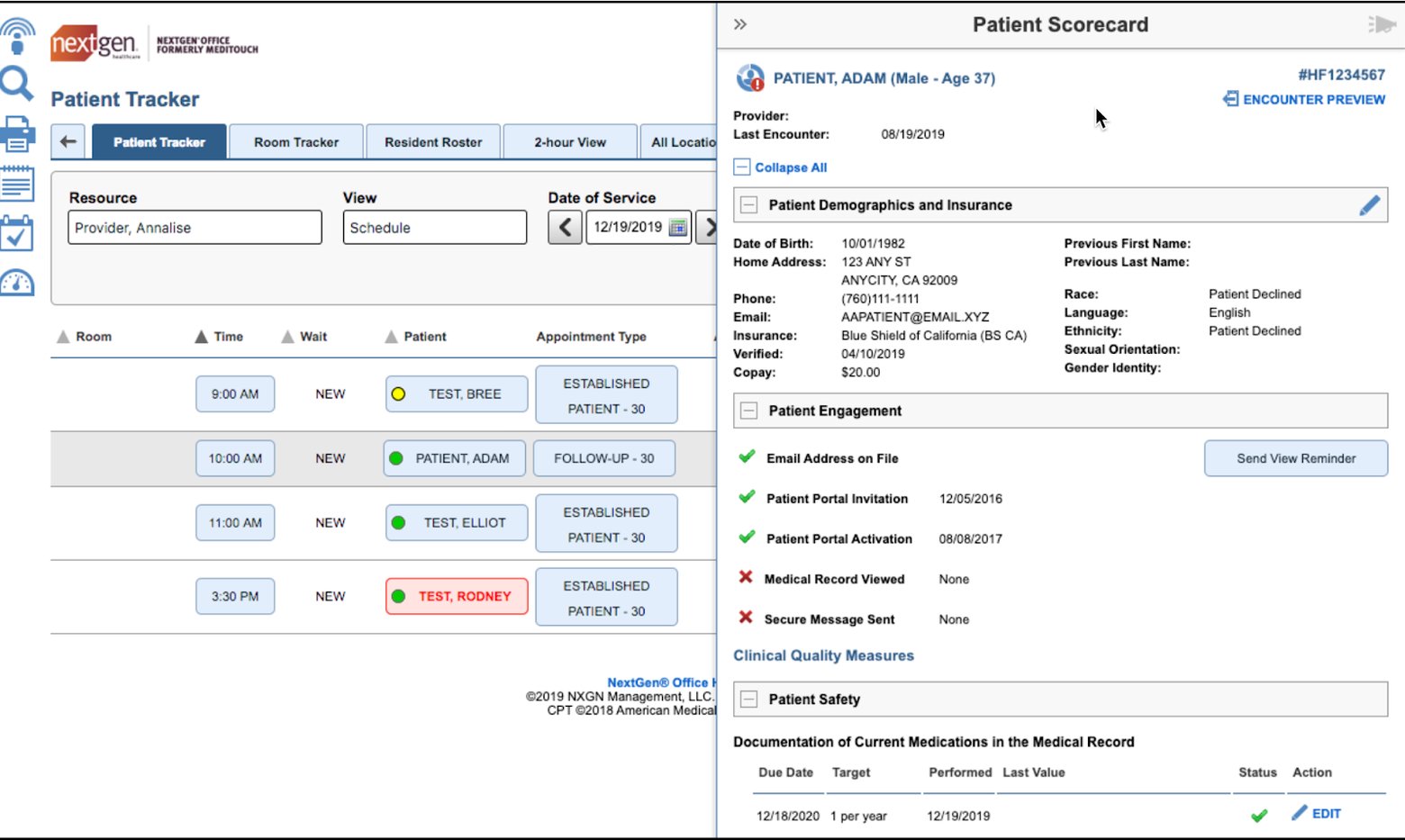Collapse the Patient Safety section
Image resolution: width=1405 pixels, height=840 pixels.
click(748, 699)
